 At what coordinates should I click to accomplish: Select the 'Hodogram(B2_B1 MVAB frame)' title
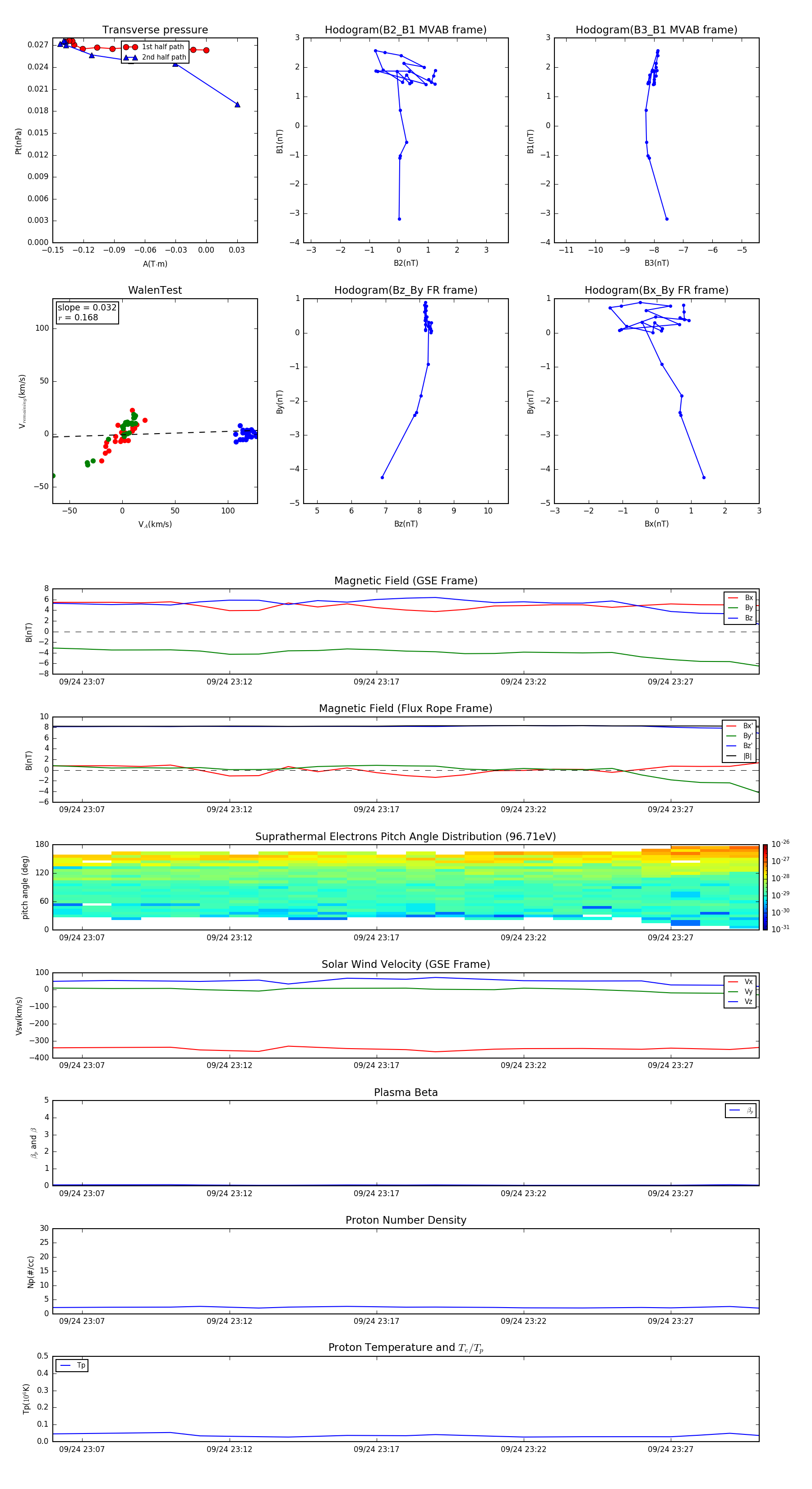[406, 30]
